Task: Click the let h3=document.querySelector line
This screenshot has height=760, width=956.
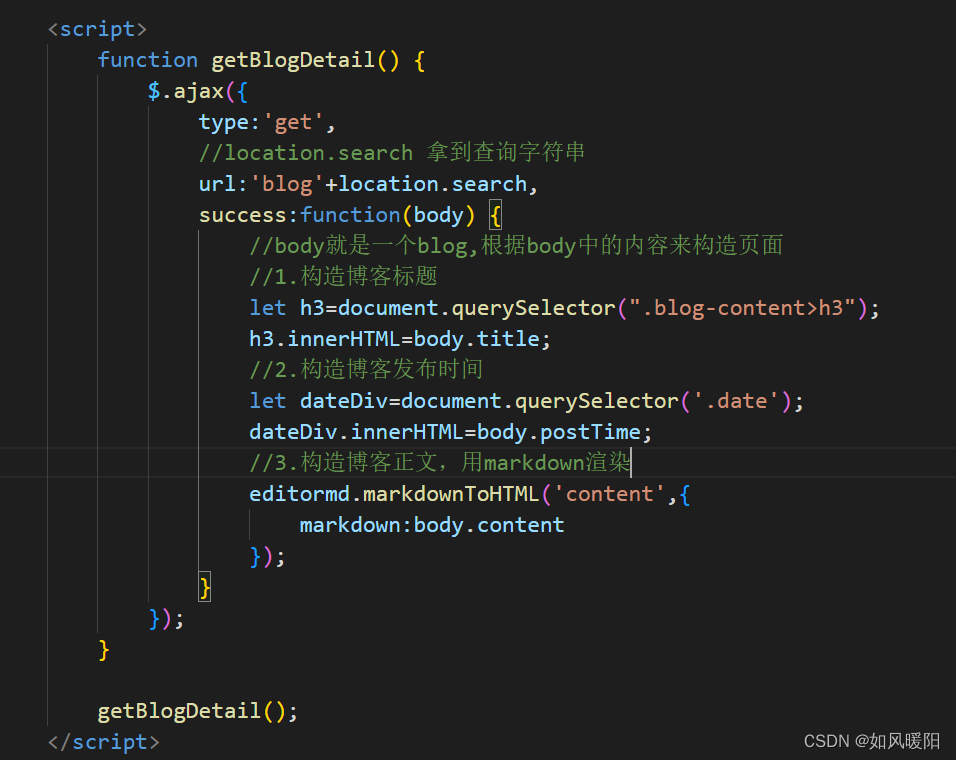Action: click(x=564, y=308)
